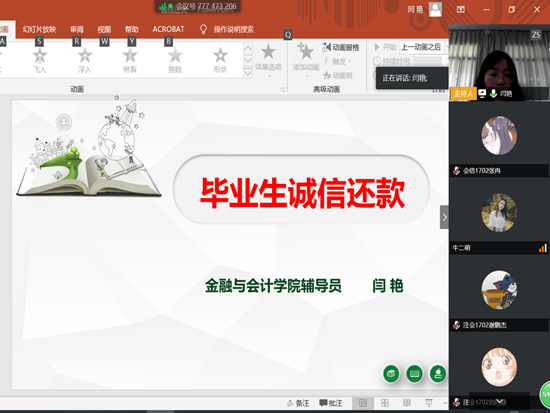
Task: Open Effect Options (效果选项) star button
Action: [x=268, y=59]
